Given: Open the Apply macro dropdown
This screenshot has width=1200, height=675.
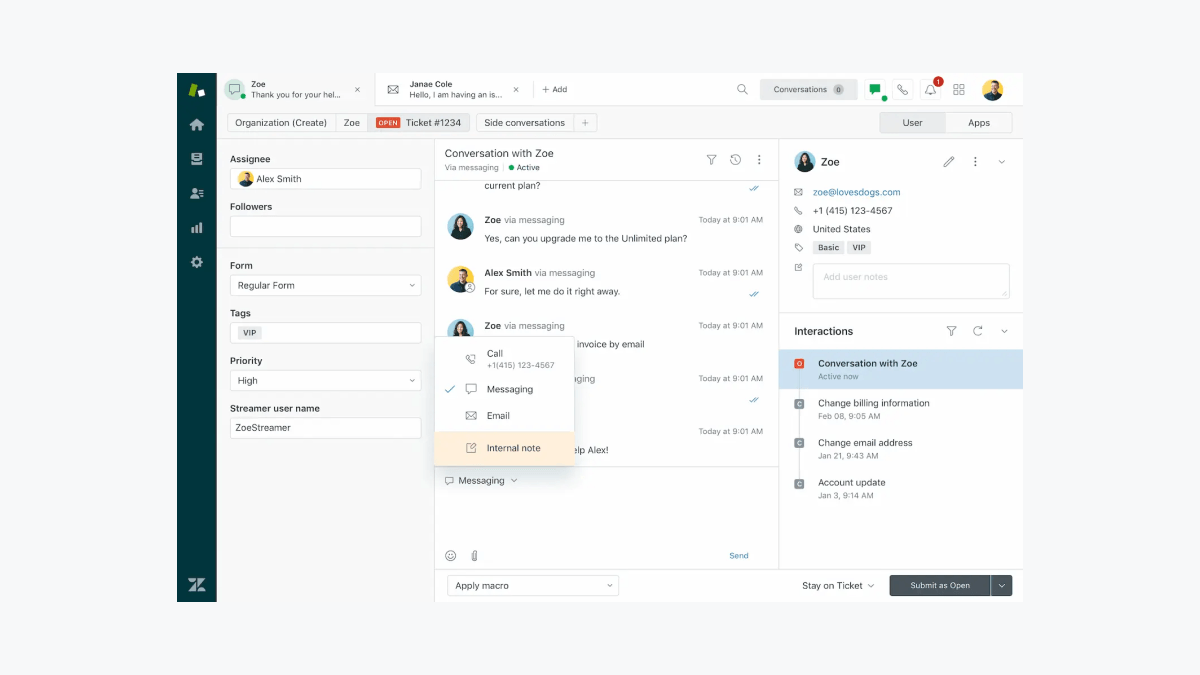Looking at the screenshot, I should pyautogui.click(x=532, y=585).
